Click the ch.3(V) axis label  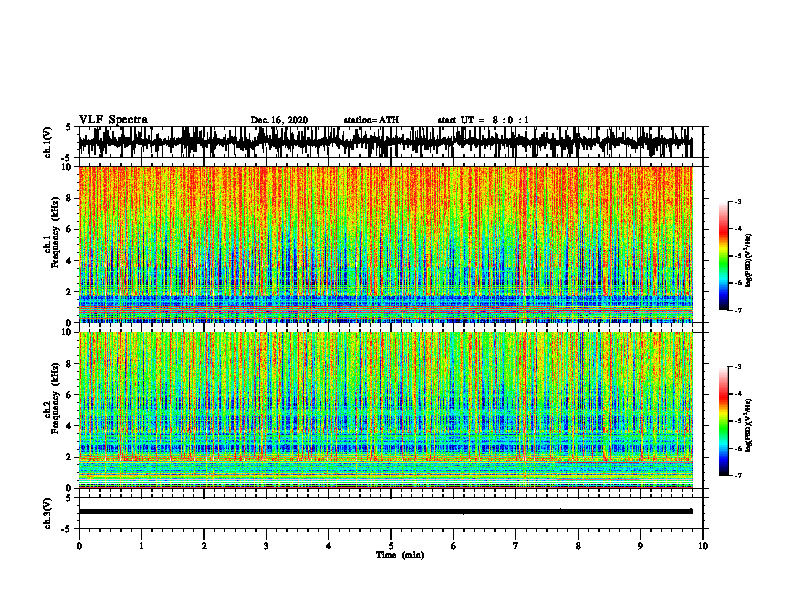click(x=48, y=513)
